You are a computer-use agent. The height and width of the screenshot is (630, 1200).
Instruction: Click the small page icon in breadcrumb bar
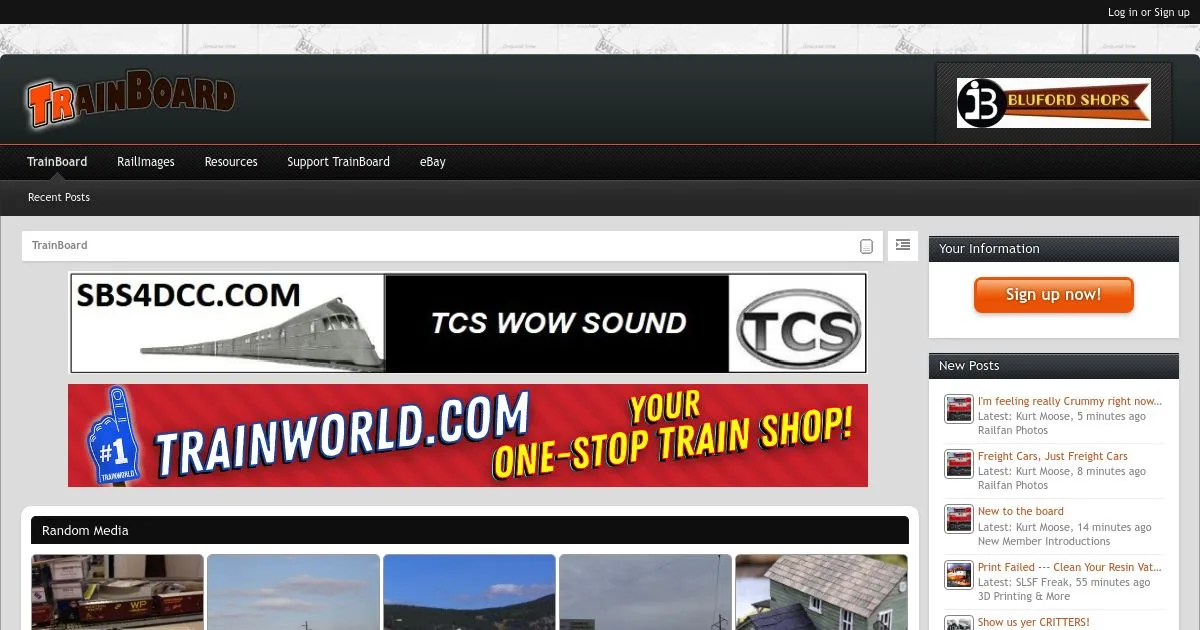coord(866,246)
